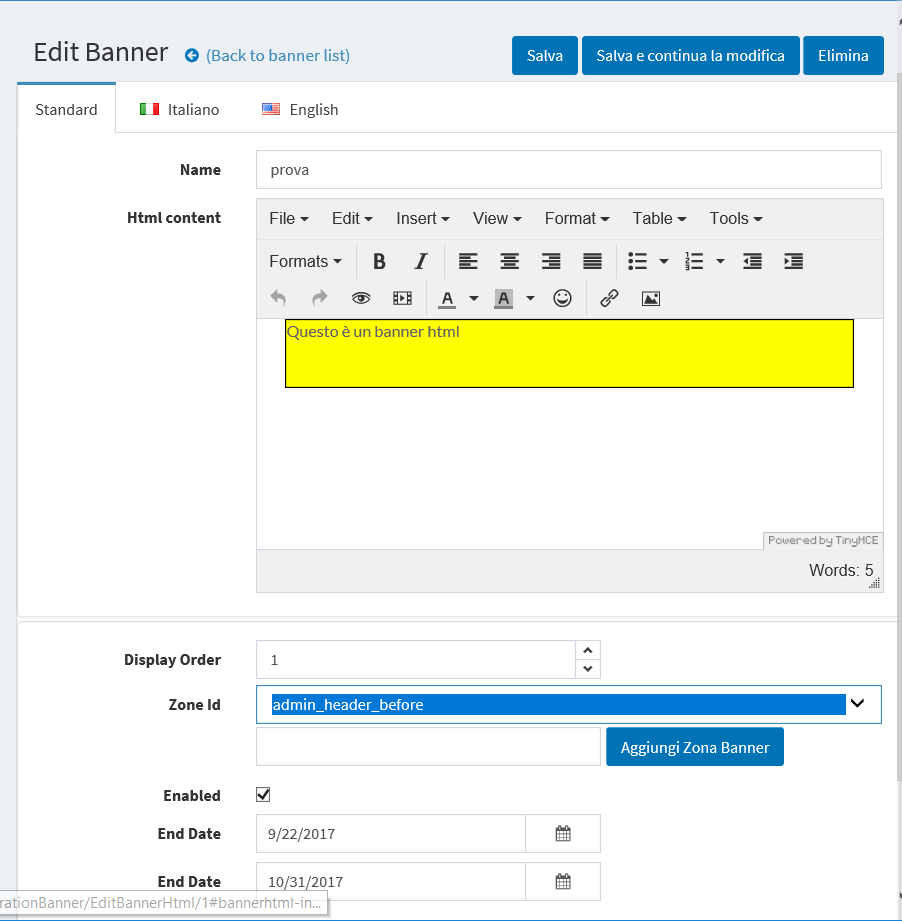
Task: Open the calendar next to date 10/31/2017
Action: [x=562, y=881]
